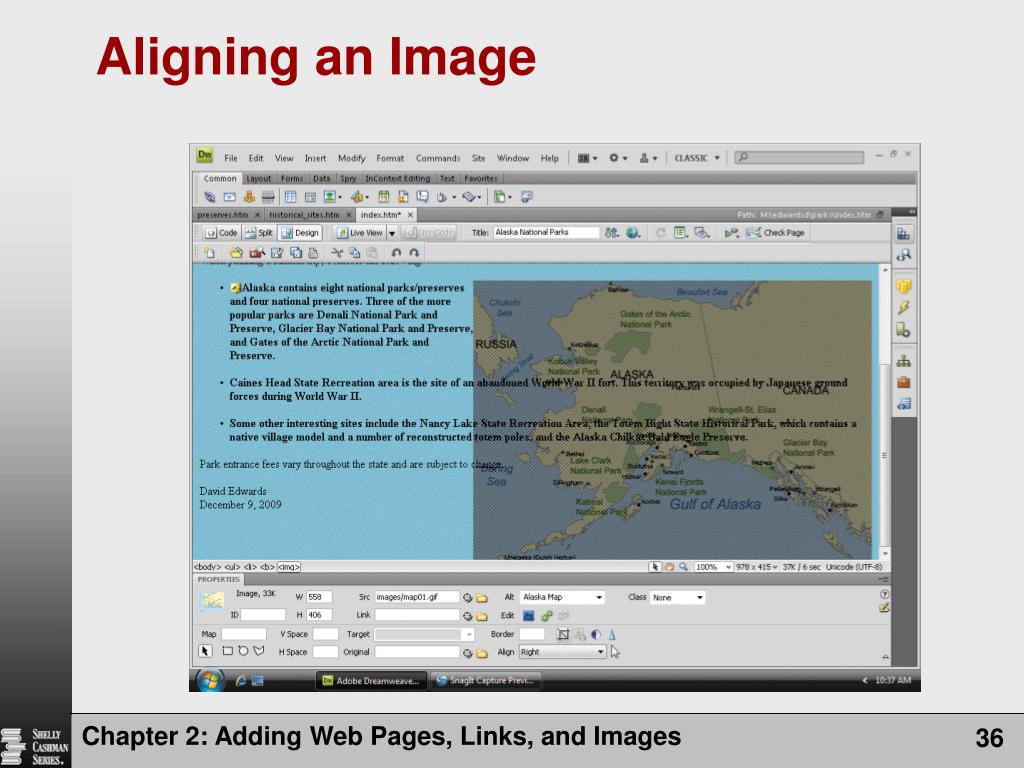1024x768 pixels.
Task: Click the Check Page button
Action: pyautogui.click(x=776, y=232)
